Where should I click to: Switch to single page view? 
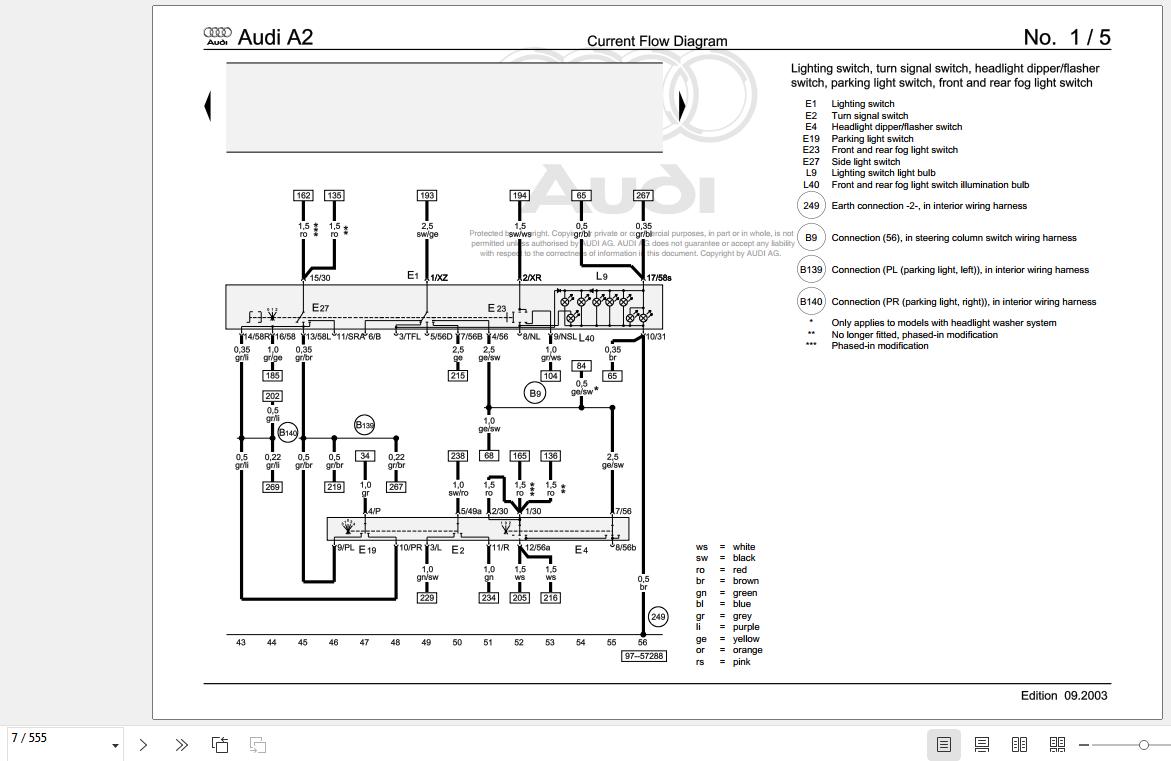point(944,745)
